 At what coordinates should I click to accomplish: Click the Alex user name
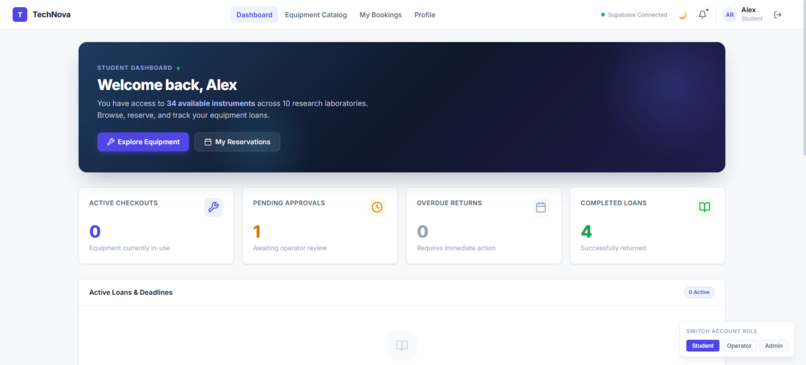click(x=748, y=10)
